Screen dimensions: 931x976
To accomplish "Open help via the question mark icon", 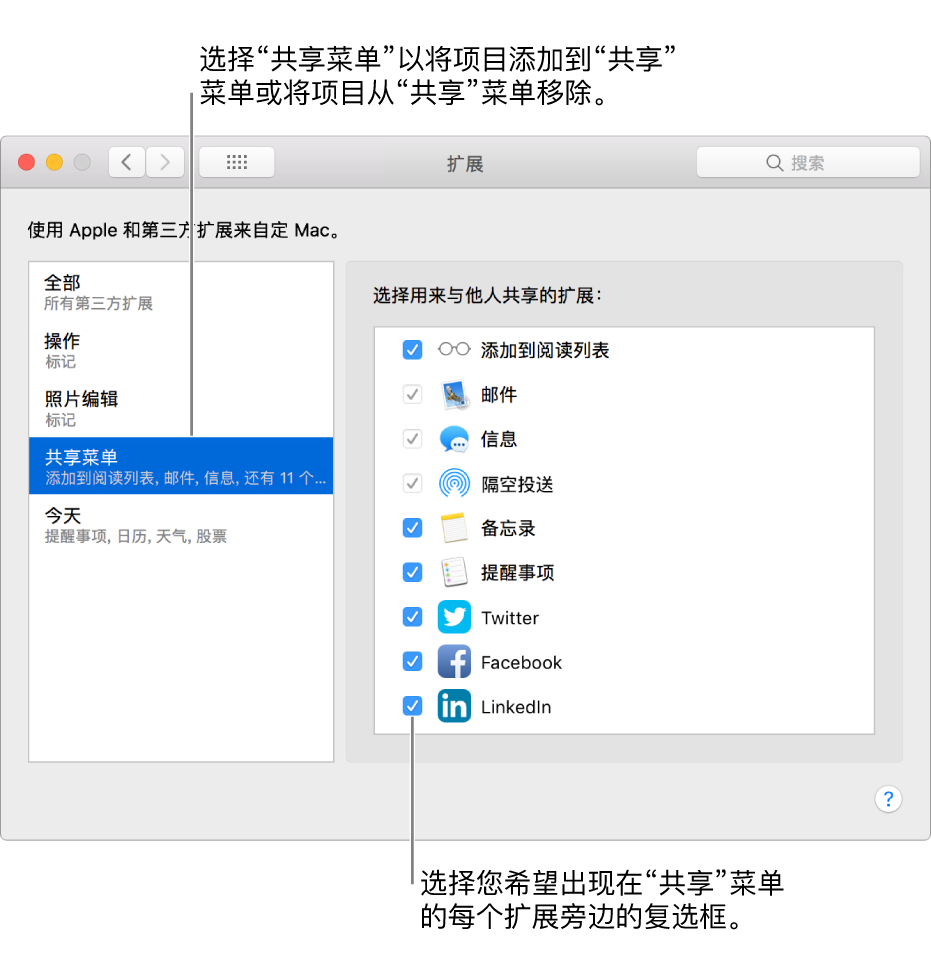I will pyautogui.click(x=888, y=799).
